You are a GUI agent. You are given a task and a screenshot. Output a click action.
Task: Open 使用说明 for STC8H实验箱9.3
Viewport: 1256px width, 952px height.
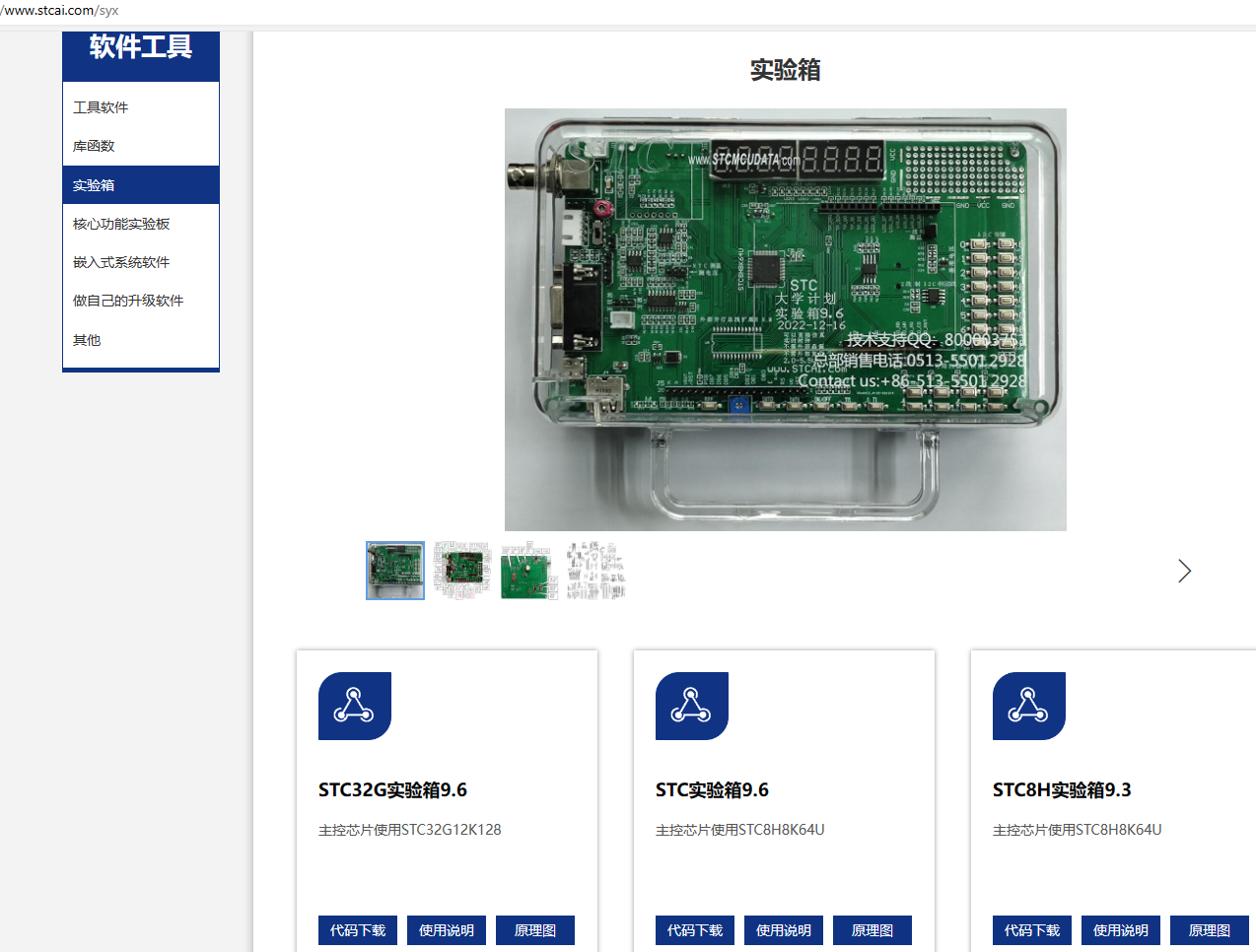point(1121,930)
